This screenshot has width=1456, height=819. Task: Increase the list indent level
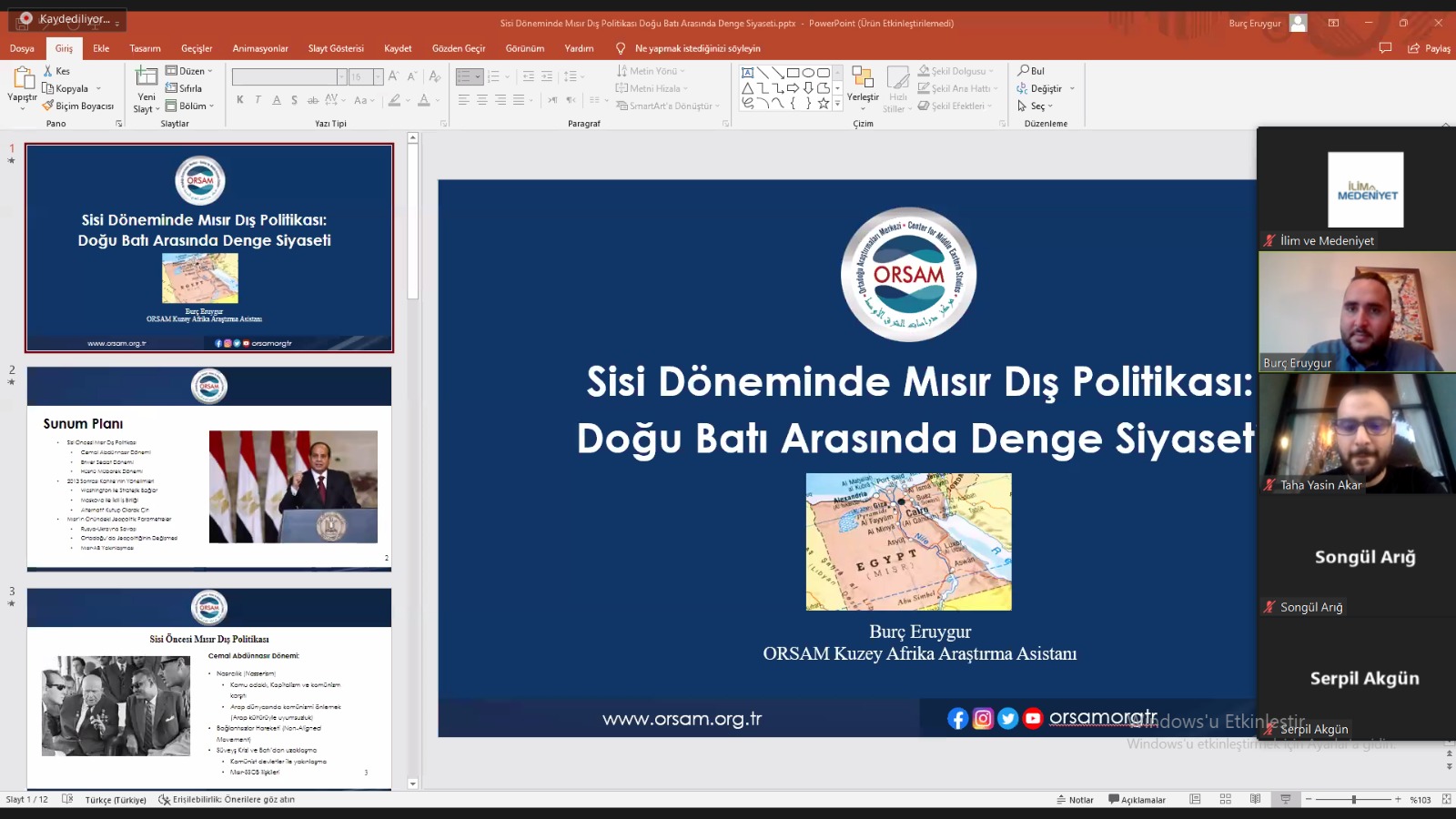[x=547, y=76]
